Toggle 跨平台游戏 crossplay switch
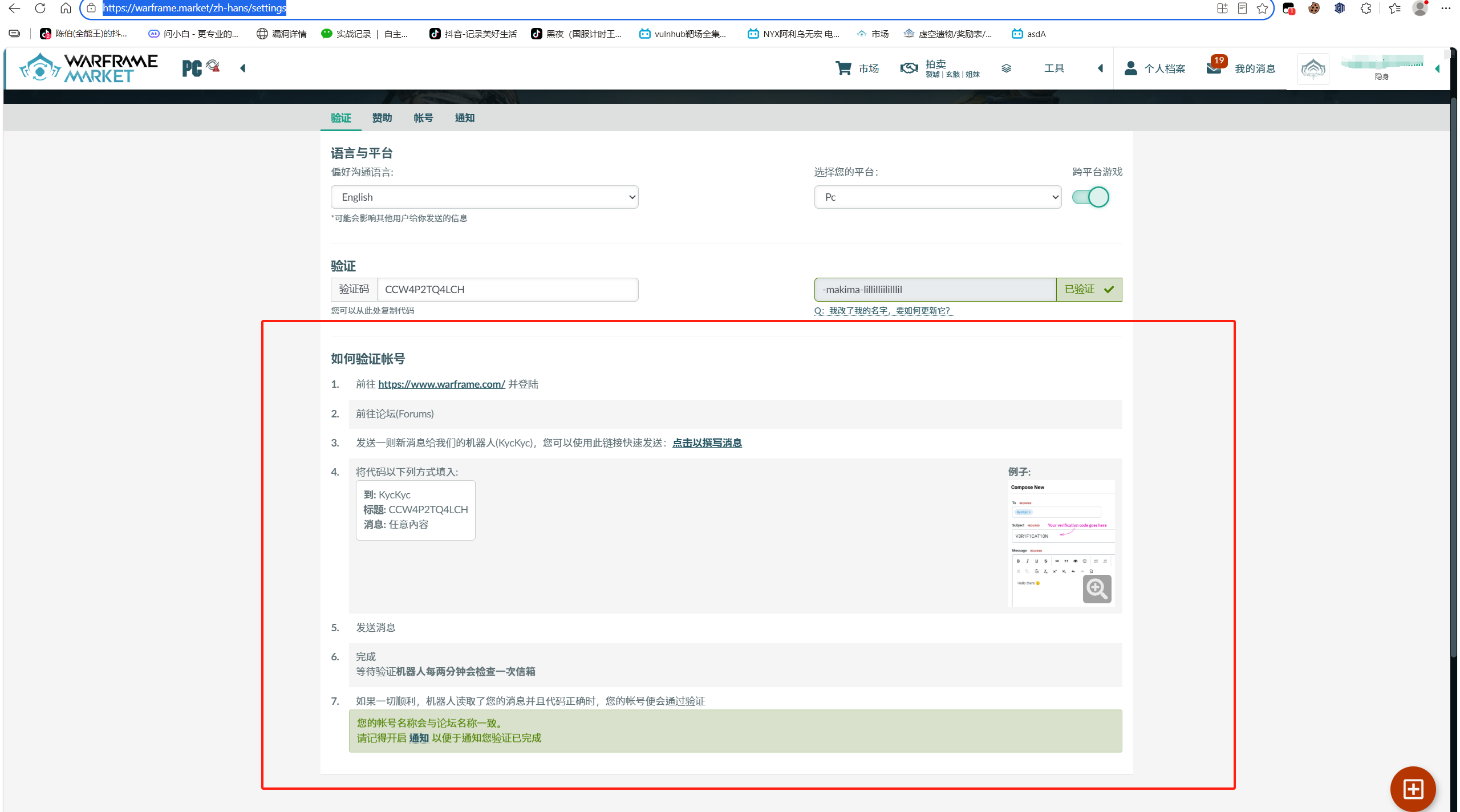Viewport: 1460px width, 812px height. tap(1090, 197)
